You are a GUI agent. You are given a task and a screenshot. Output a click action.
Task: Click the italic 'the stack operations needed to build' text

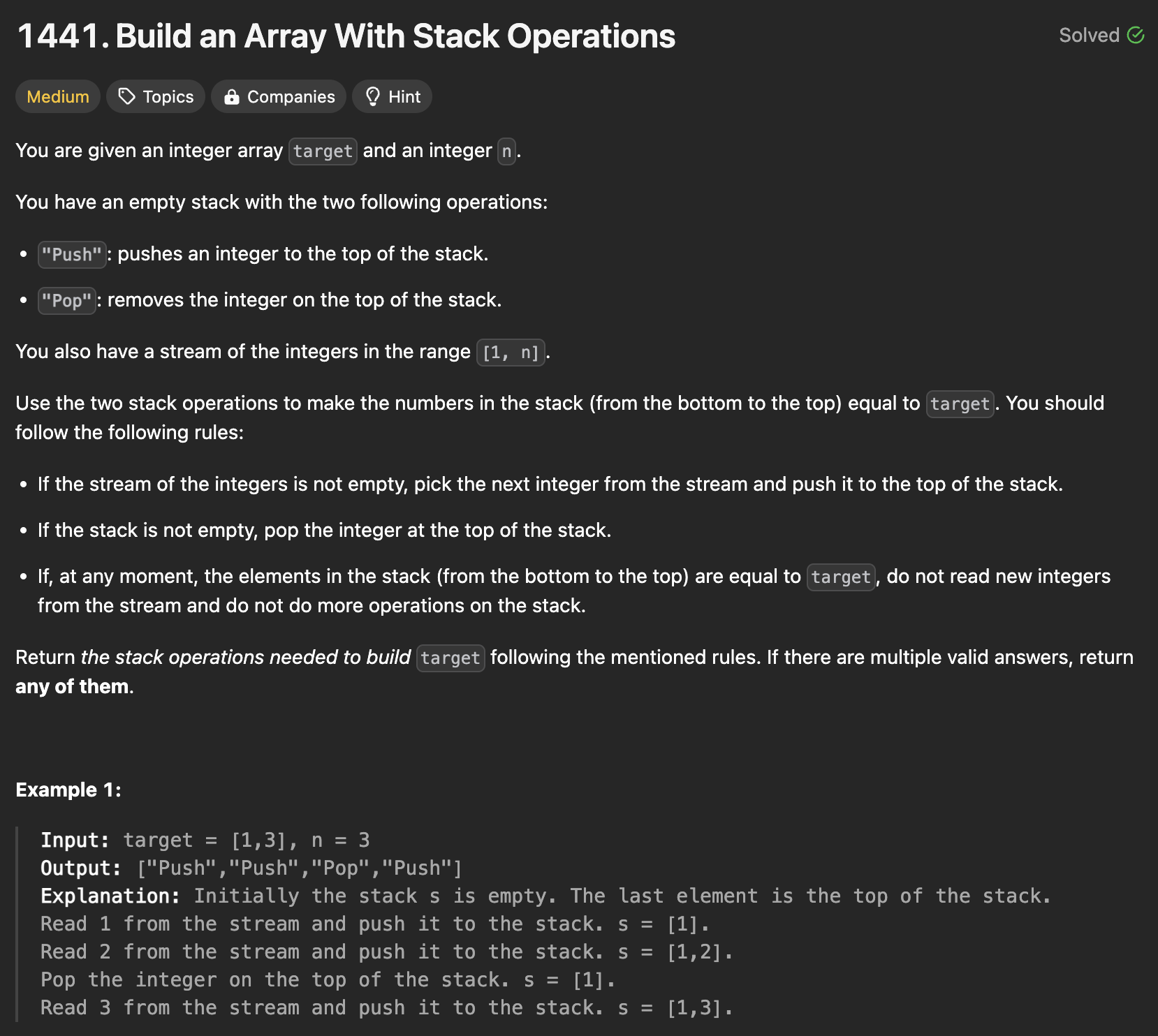click(x=246, y=658)
